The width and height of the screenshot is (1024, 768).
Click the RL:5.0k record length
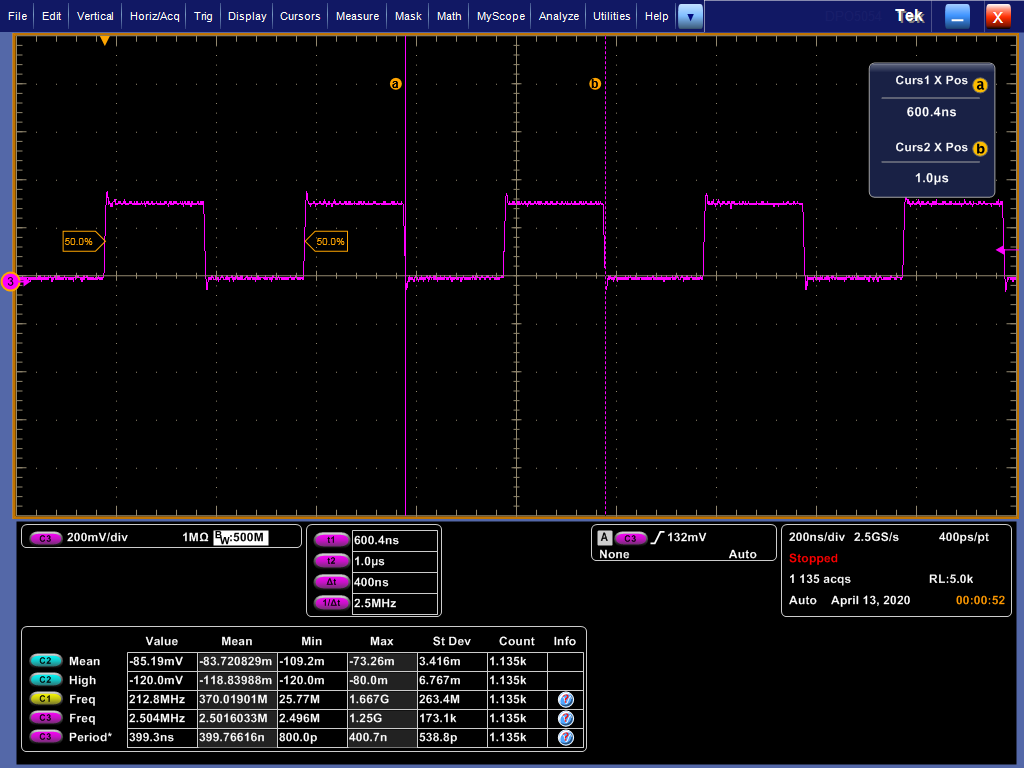click(x=951, y=579)
